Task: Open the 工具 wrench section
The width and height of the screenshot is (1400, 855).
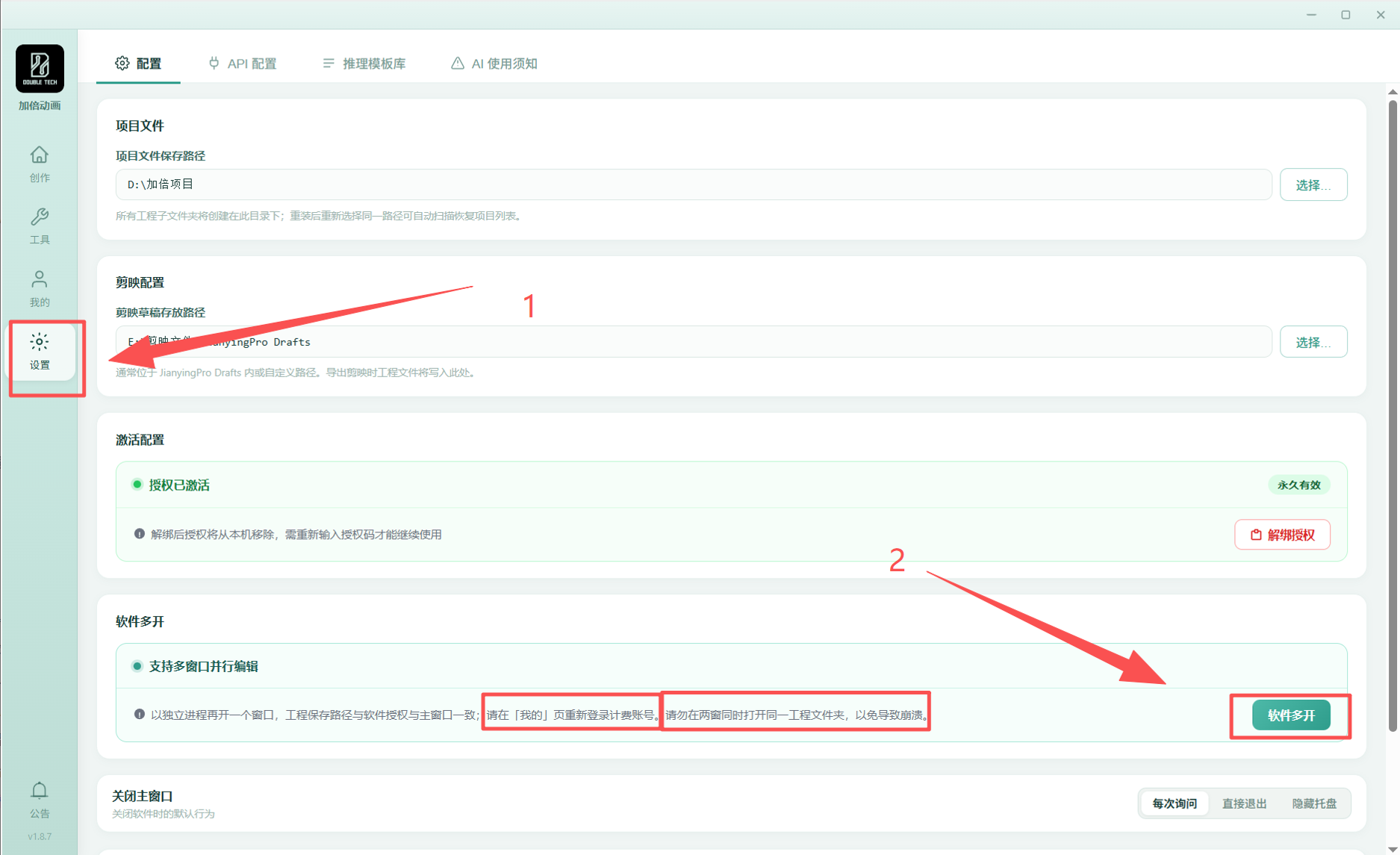Action: (40, 226)
